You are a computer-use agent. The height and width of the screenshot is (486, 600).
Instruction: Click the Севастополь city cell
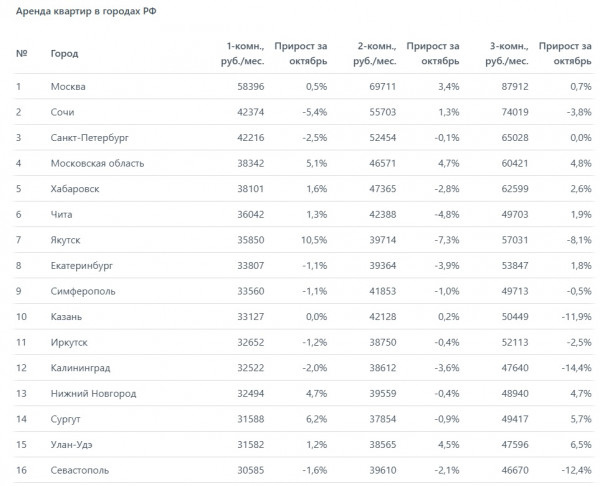pyautogui.click(x=80, y=470)
